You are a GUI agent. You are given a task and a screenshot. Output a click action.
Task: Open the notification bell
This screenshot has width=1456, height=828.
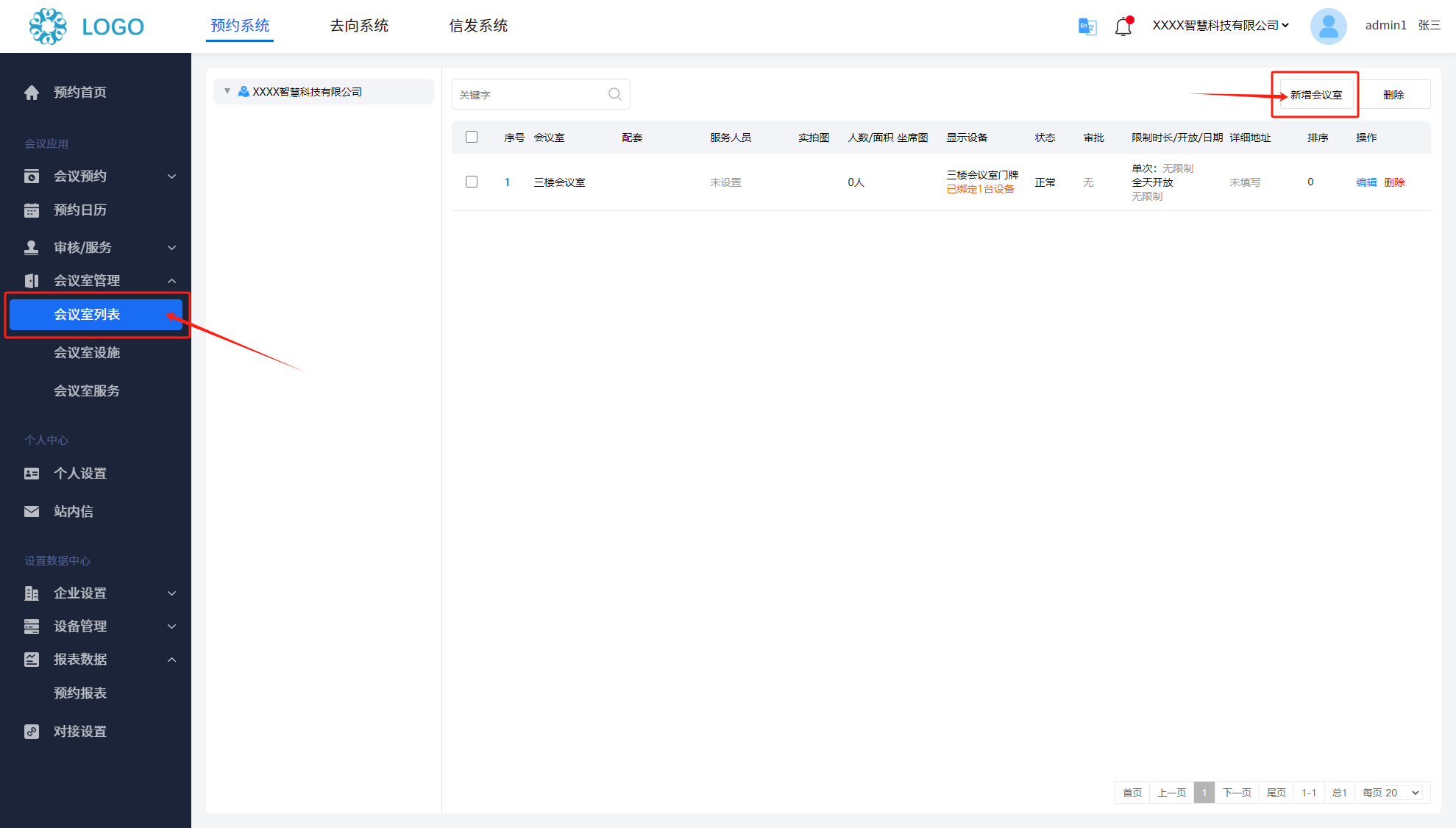pos(1123,26)
